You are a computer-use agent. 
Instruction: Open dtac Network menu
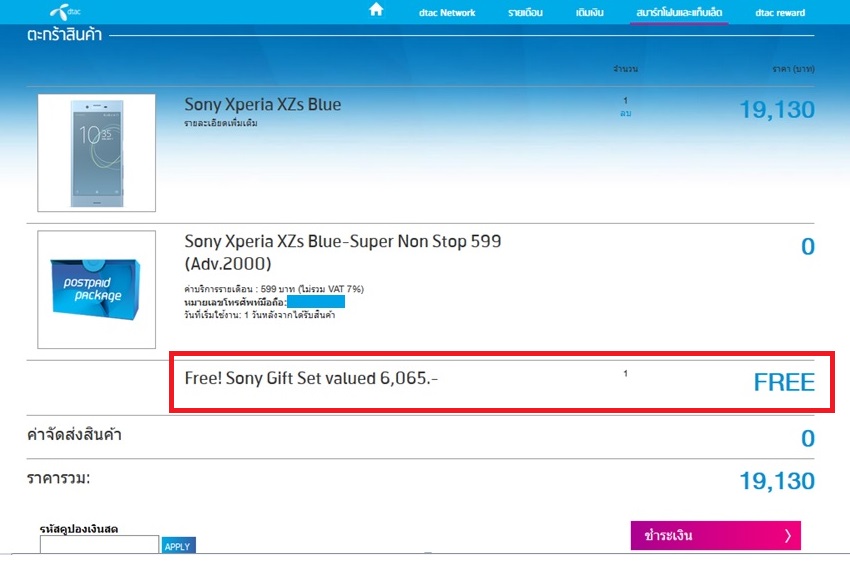[x=447, y=12]
